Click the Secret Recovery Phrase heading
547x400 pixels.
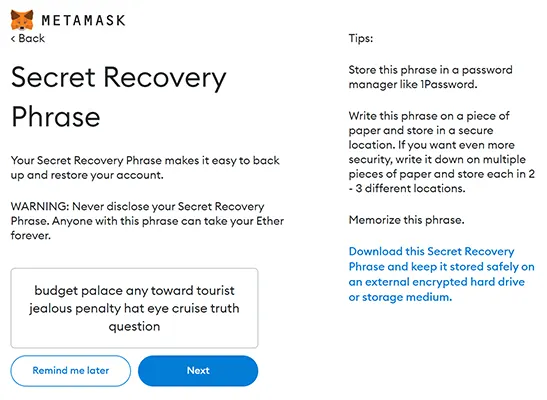119,97
